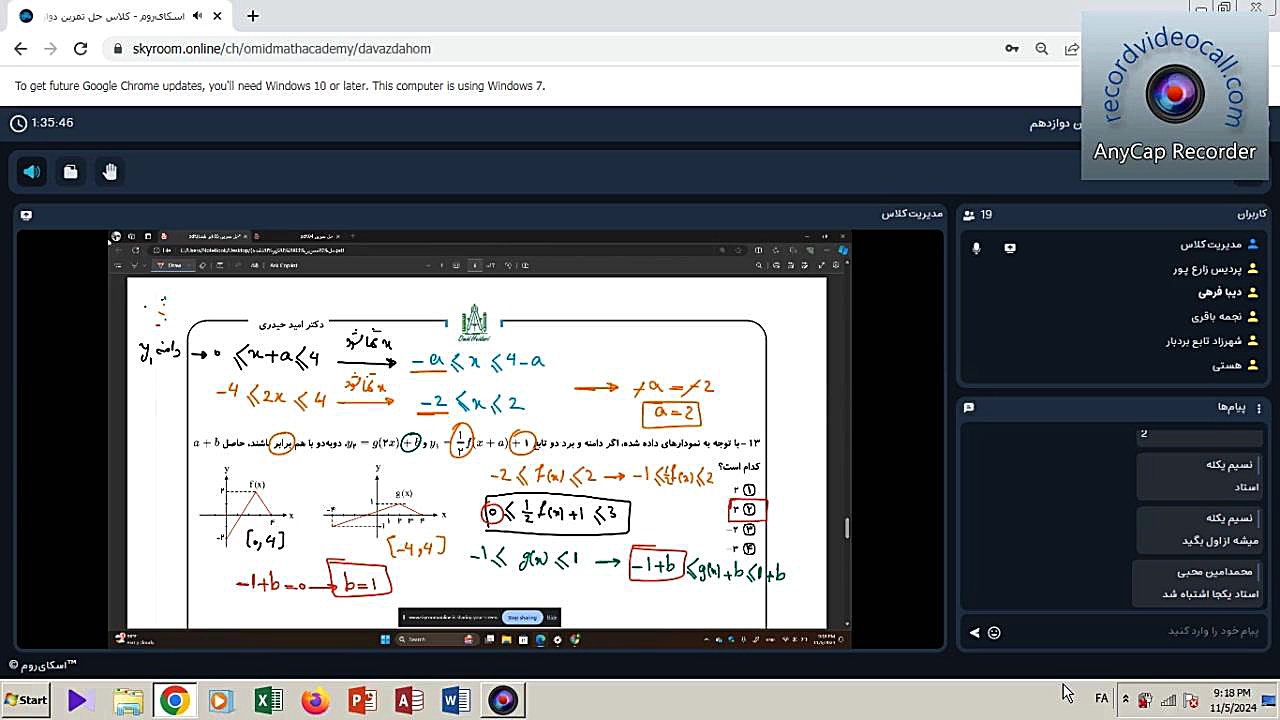This screenshot has width=1280, height=720.
Task: Click the session timer clock icon
Action: [19, 123]
